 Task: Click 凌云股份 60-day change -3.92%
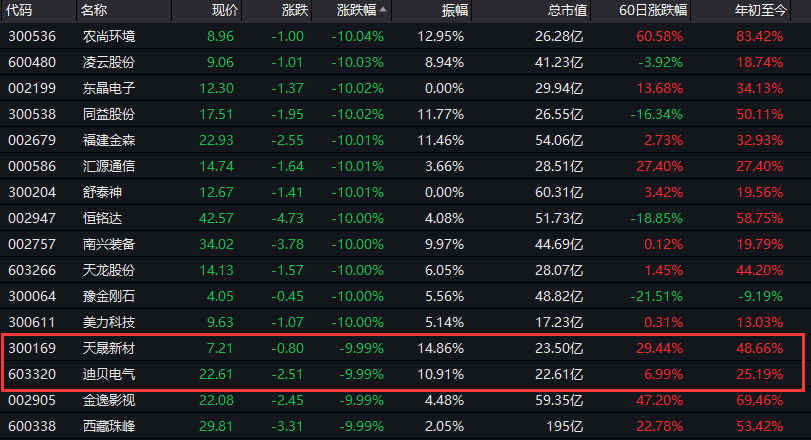tap(660, 62)
